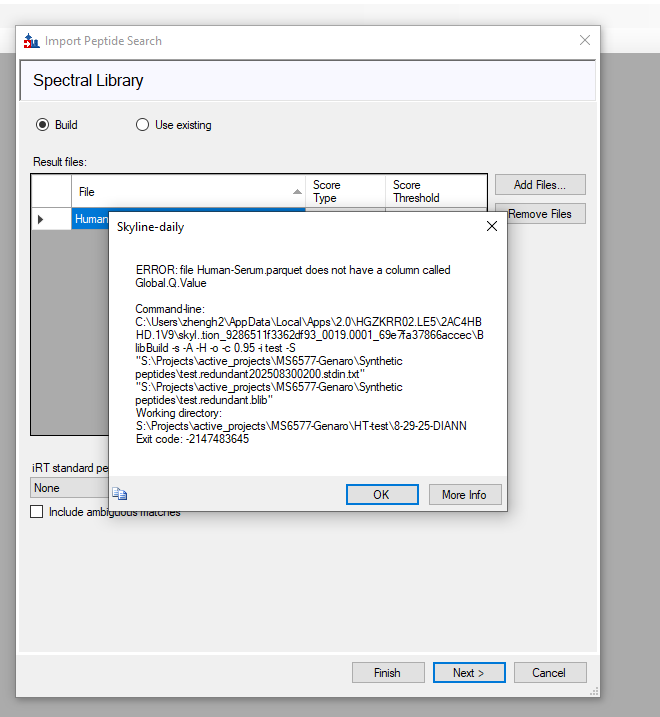This screenshot has width=660, height=717.
Task: Click the copy-to-clipboard icon in the error dialog
Action: [120, 493]
